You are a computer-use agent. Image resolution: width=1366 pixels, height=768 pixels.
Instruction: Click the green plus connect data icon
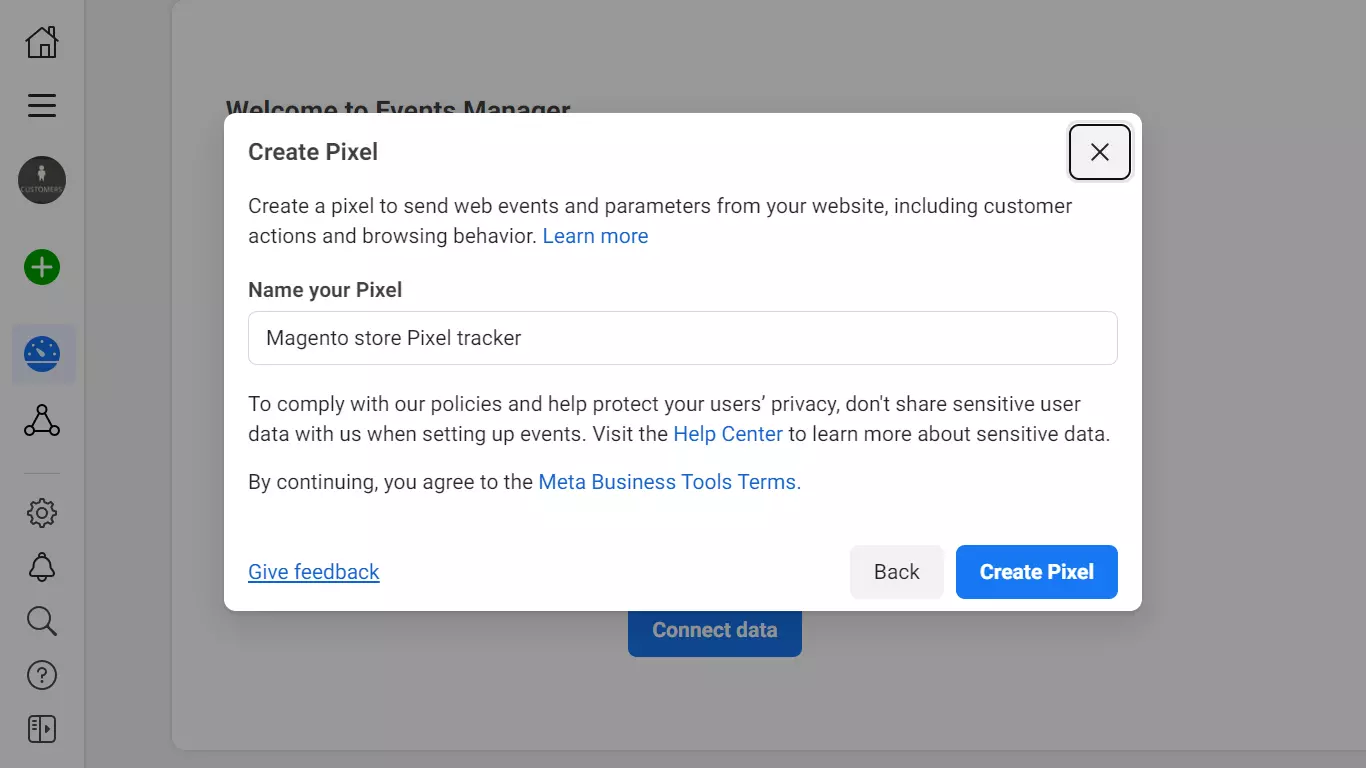[42, 268]
